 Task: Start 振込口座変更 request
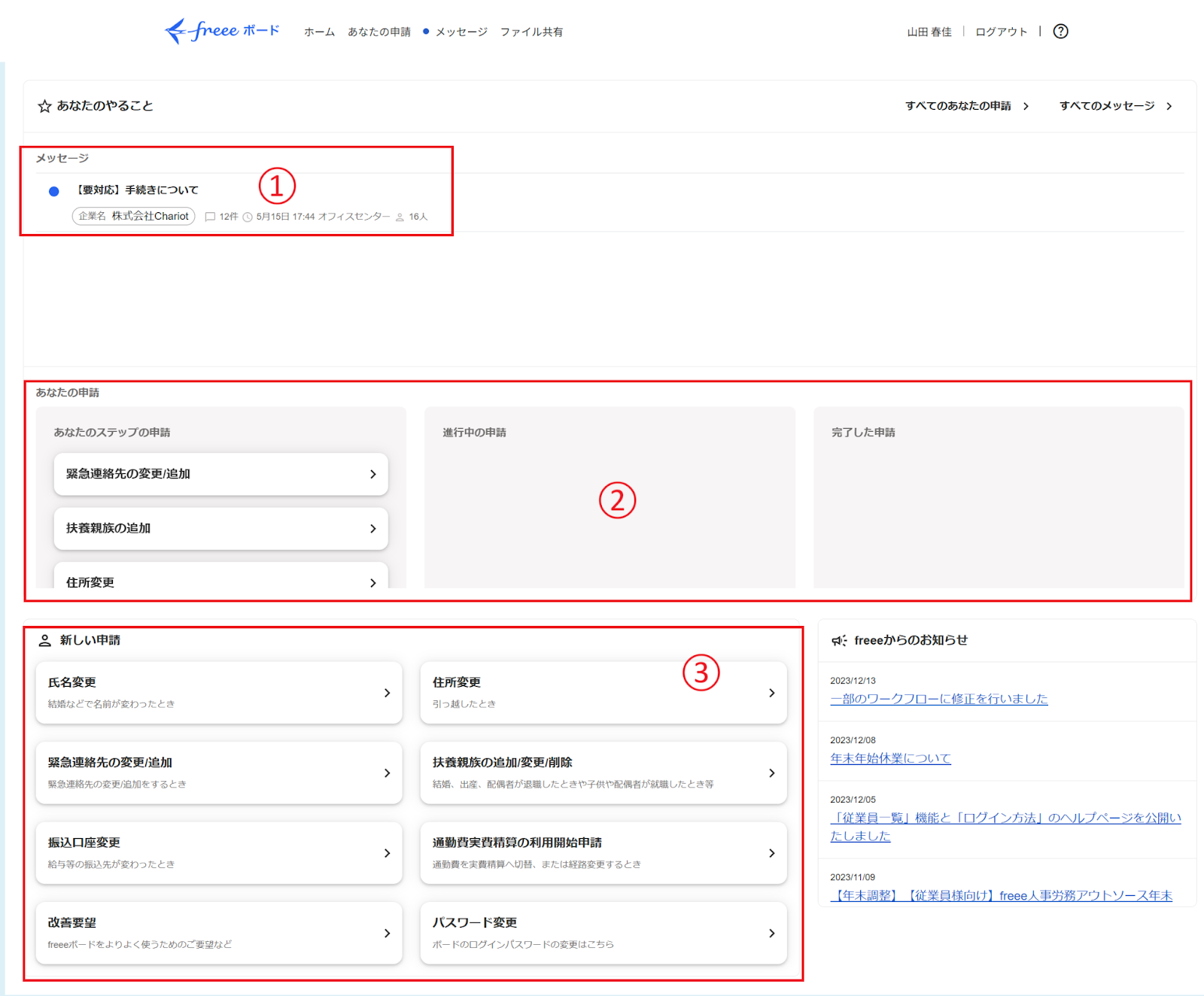[x=219, y=853]
